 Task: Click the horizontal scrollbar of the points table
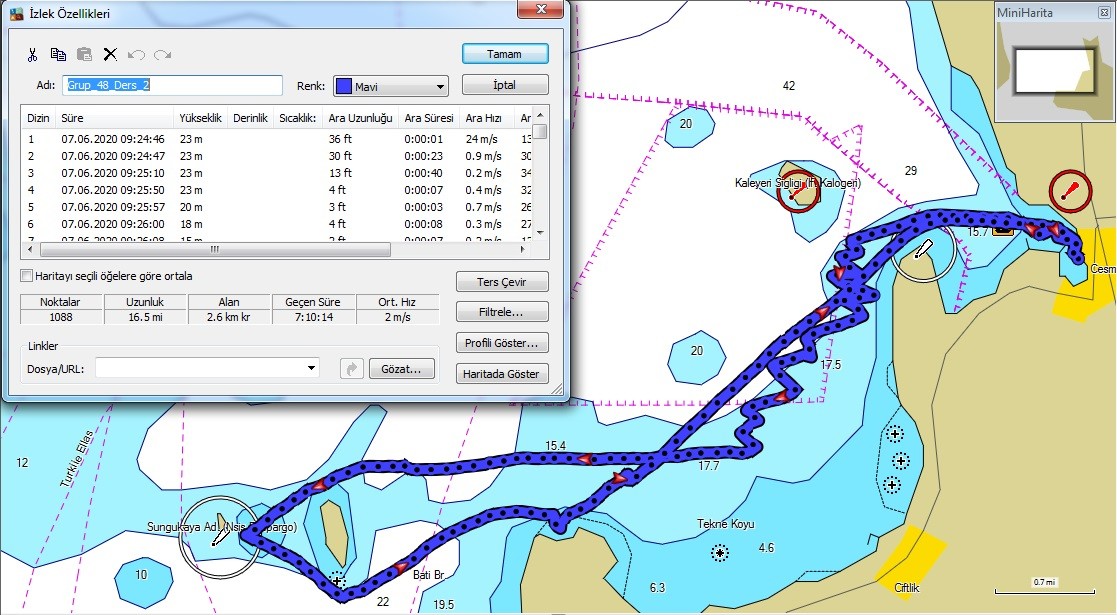[215, 249]
